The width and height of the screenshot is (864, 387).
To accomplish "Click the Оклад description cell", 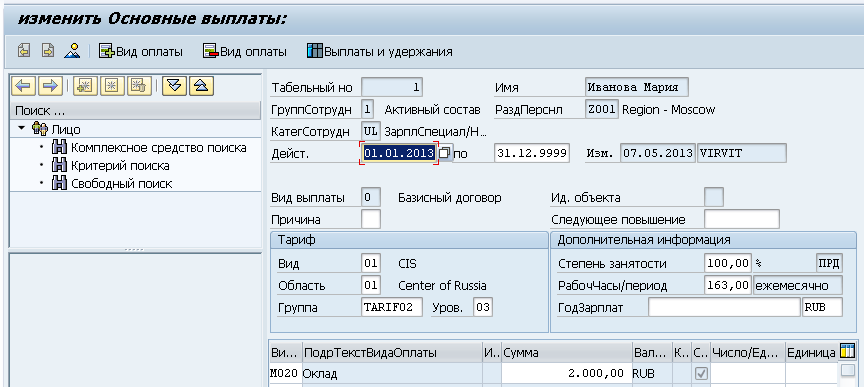I will click(392, 373).
